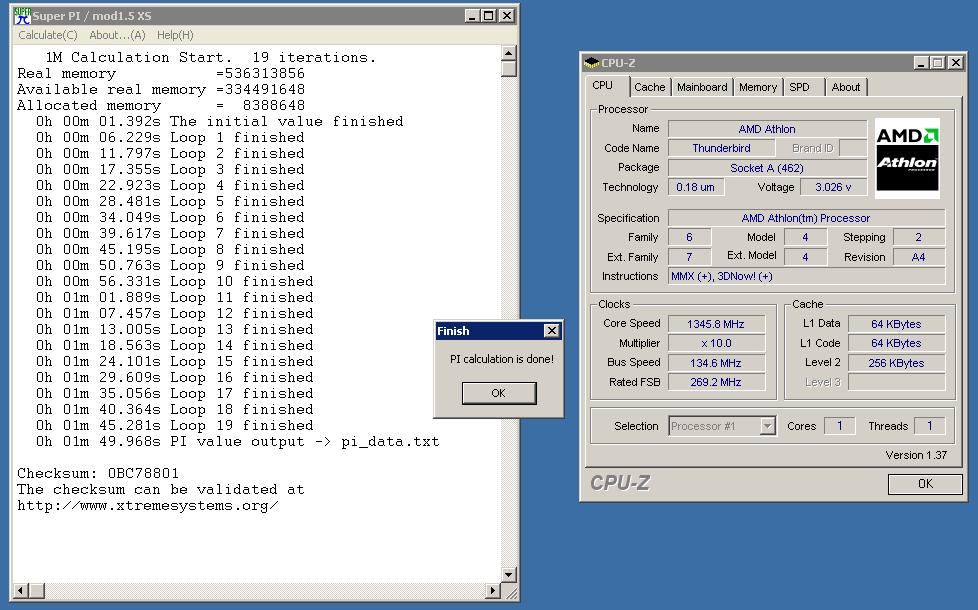Expand the Processor #1 selection dropdown
The width and height of the screenshot is (978, 610).
(767, 426)
